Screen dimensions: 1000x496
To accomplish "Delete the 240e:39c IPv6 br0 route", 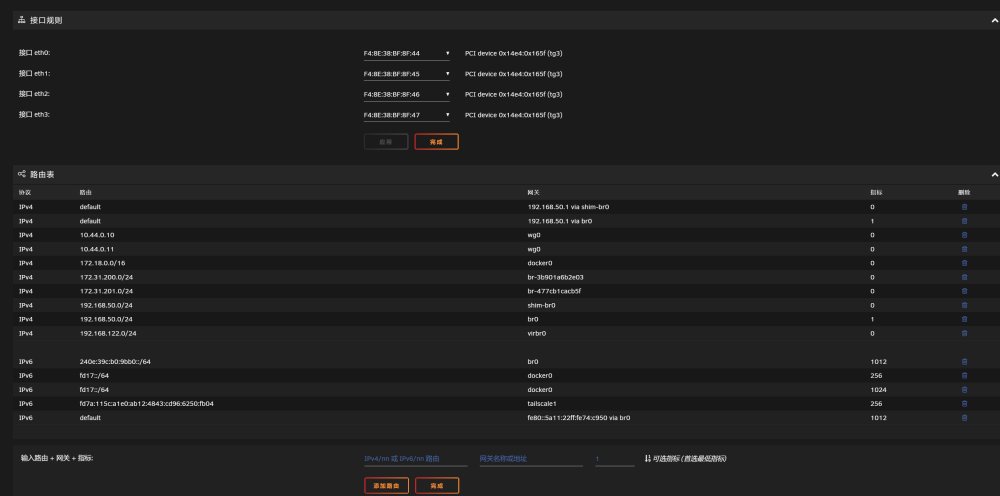I will pos(964,361).
